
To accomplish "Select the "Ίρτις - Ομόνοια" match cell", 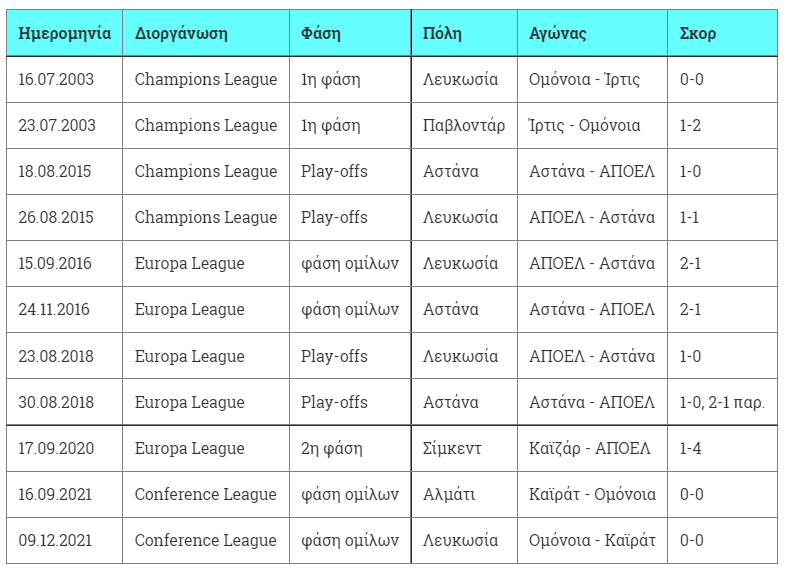I will (584, 125).
